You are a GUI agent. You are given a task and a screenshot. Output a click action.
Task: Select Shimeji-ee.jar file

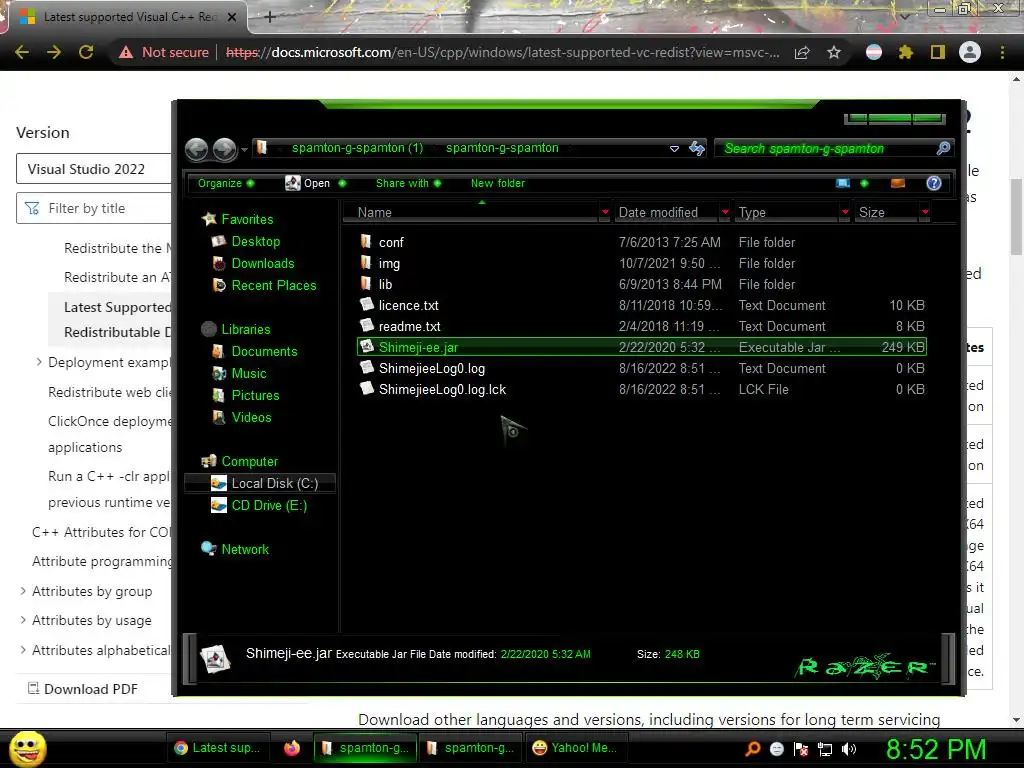(x=641, y=347)
